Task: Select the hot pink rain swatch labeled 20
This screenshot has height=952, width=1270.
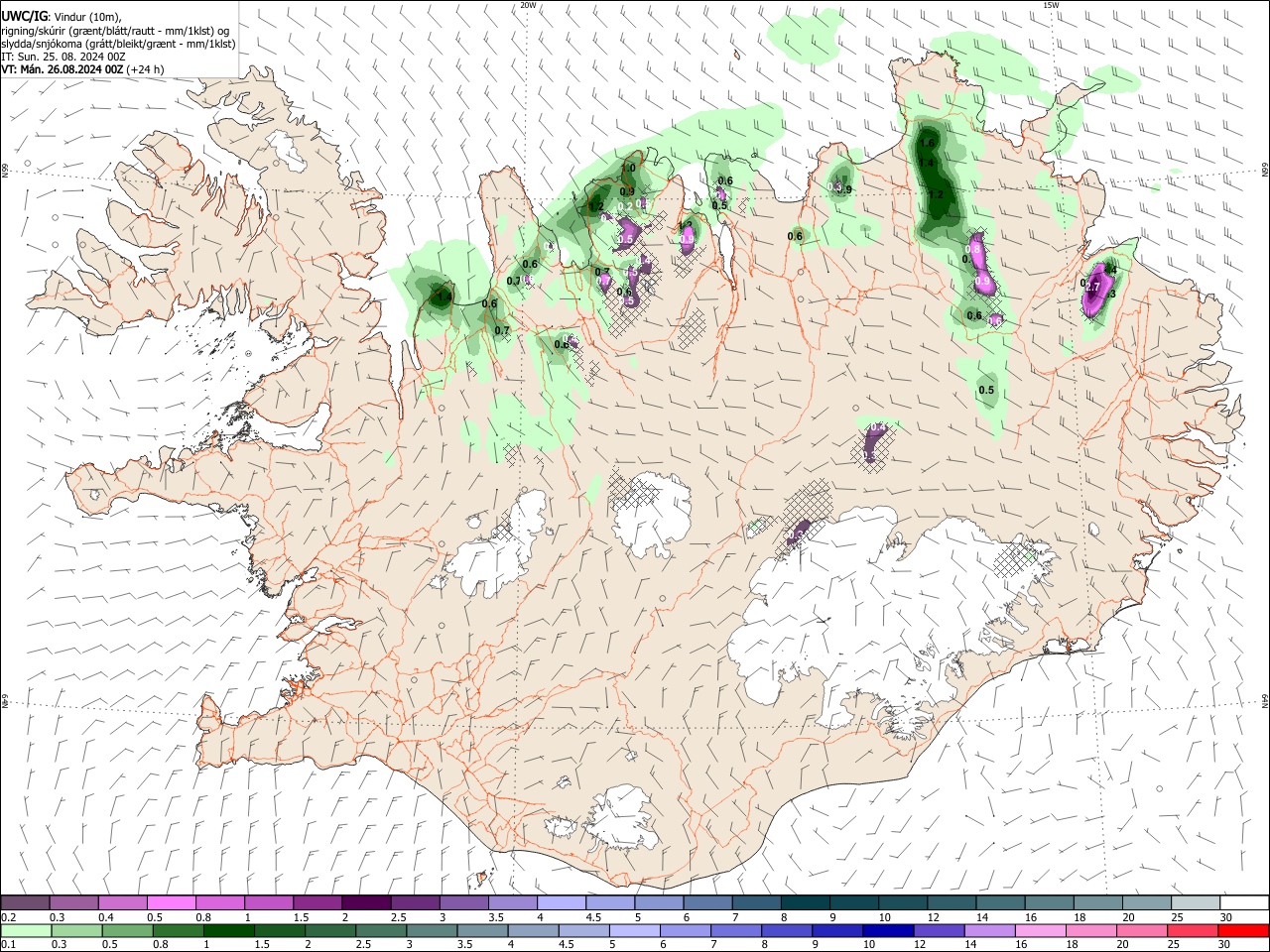Action: (1142, 930)
